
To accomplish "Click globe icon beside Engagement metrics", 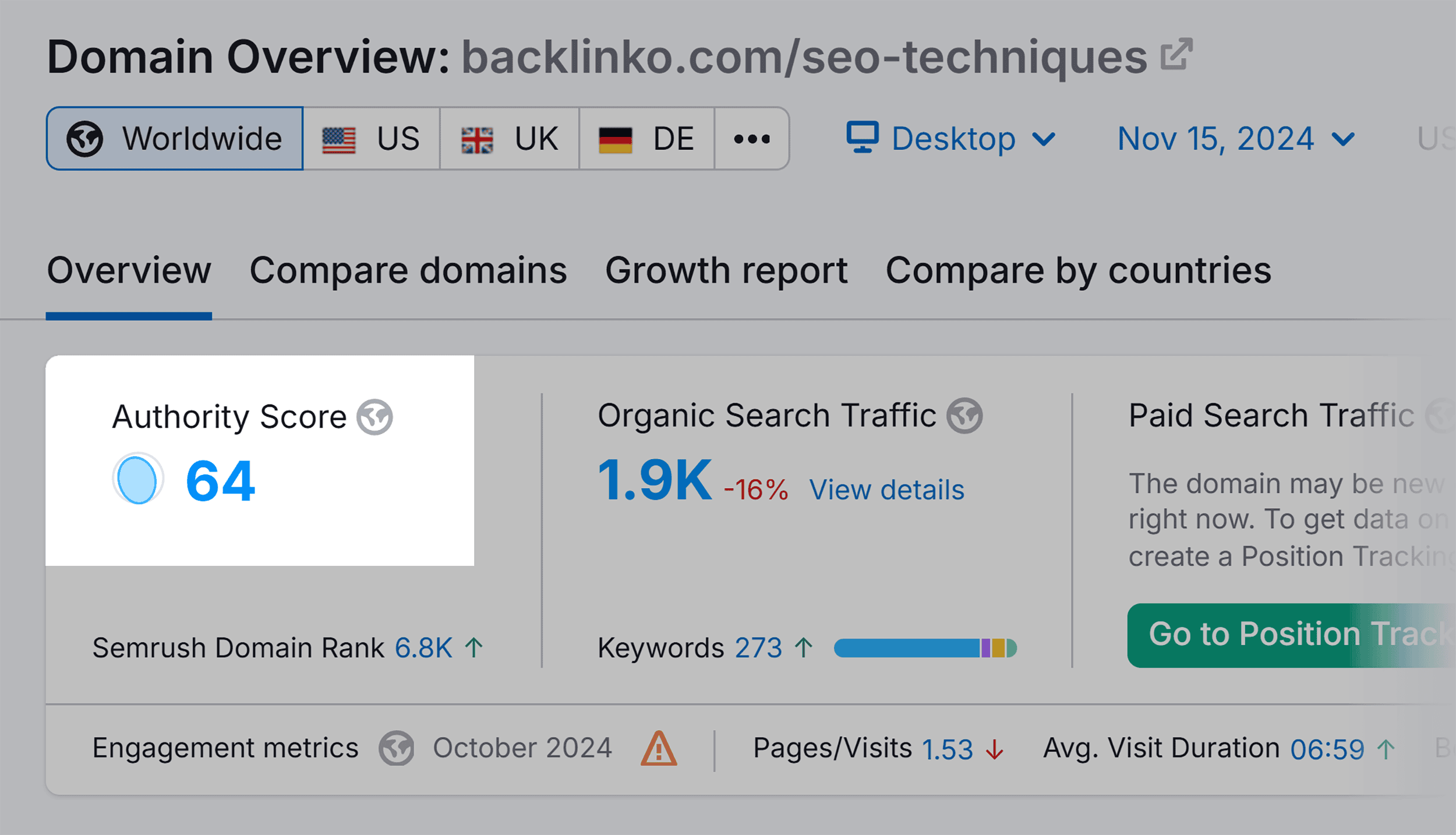I will click(x=396, y=748).
